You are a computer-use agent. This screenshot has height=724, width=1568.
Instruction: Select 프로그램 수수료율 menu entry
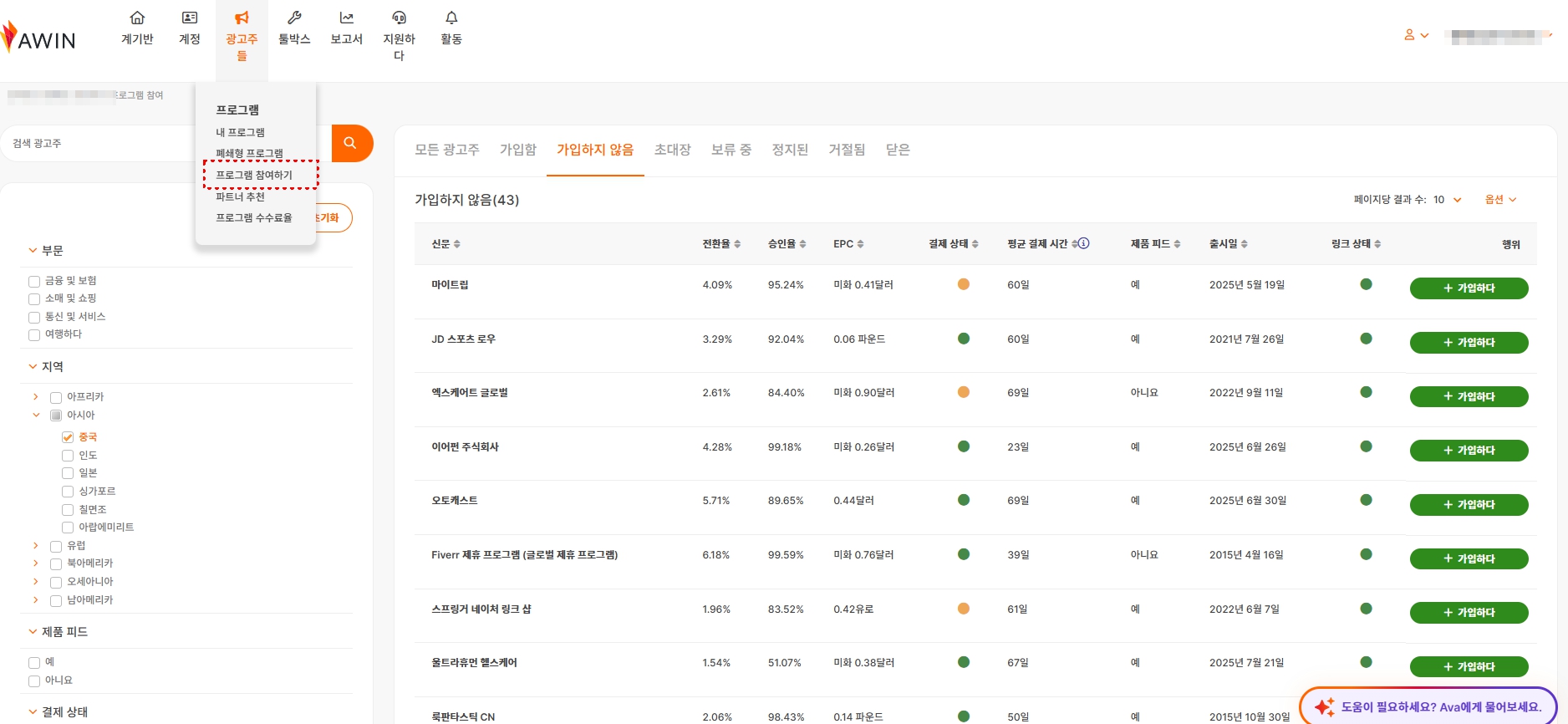click(x=254, y=217)
